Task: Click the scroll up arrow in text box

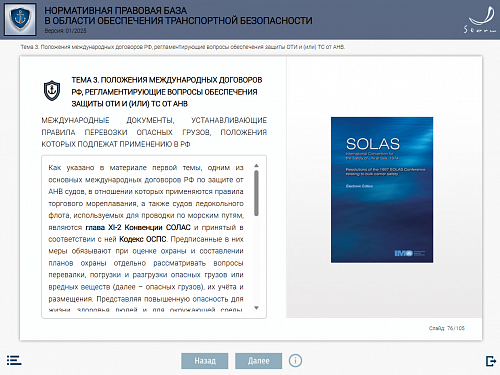Action: [256, 166]
